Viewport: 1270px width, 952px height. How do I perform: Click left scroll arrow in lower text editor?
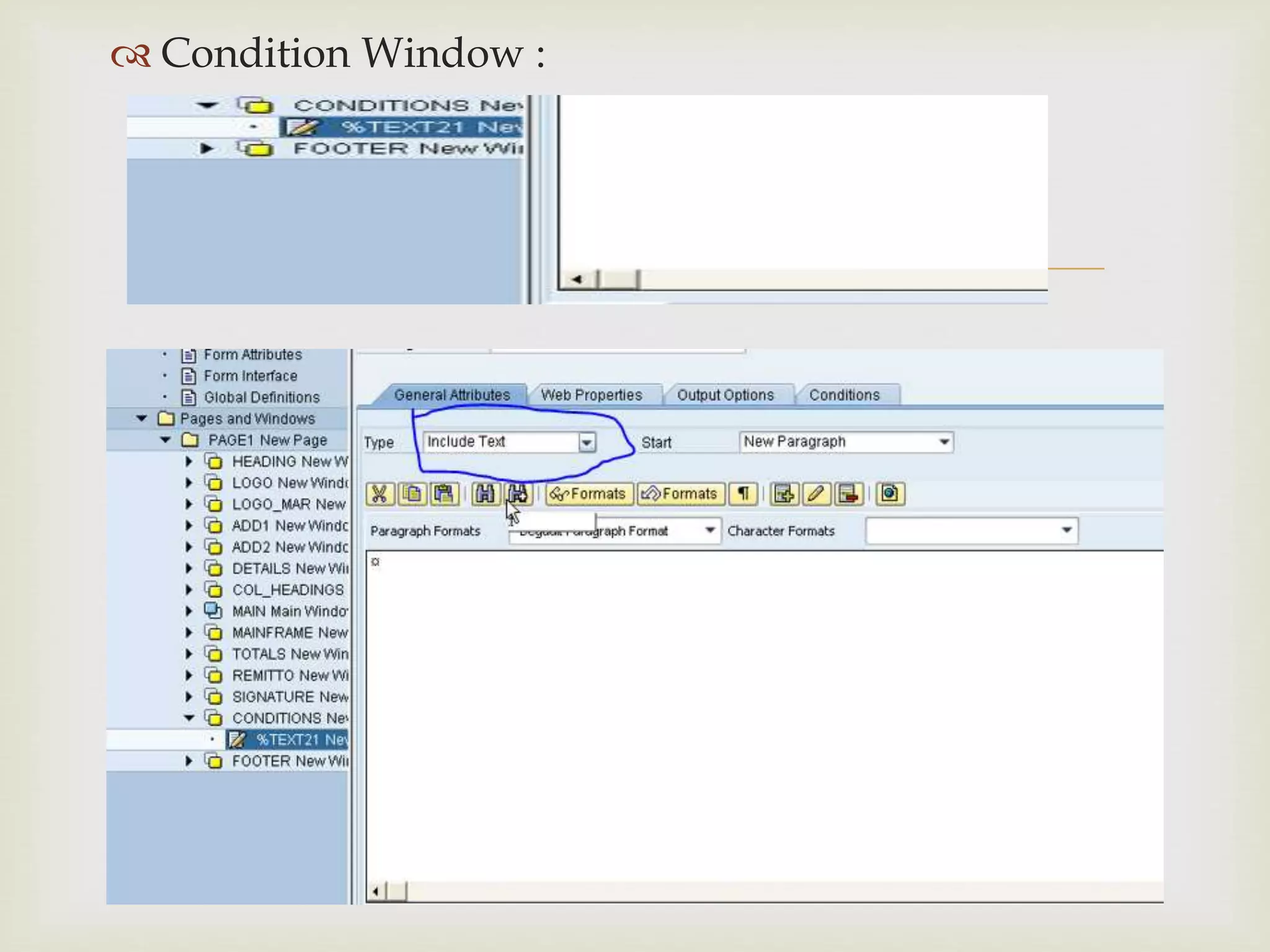tap(376, 892)
